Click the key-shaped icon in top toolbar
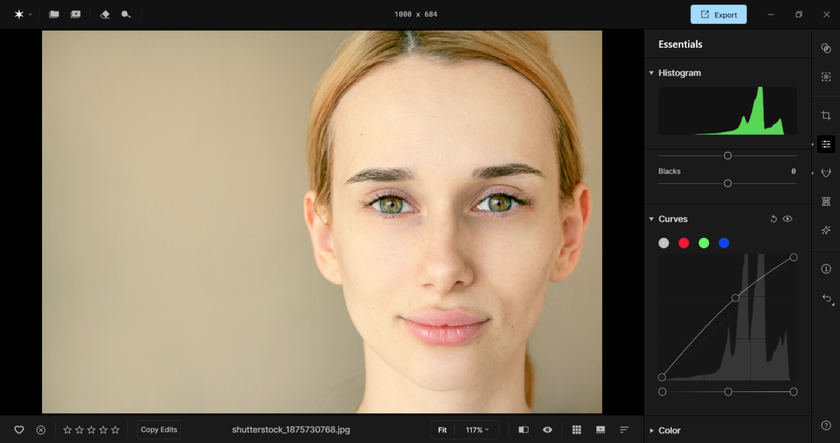 (x=126, y=14)
